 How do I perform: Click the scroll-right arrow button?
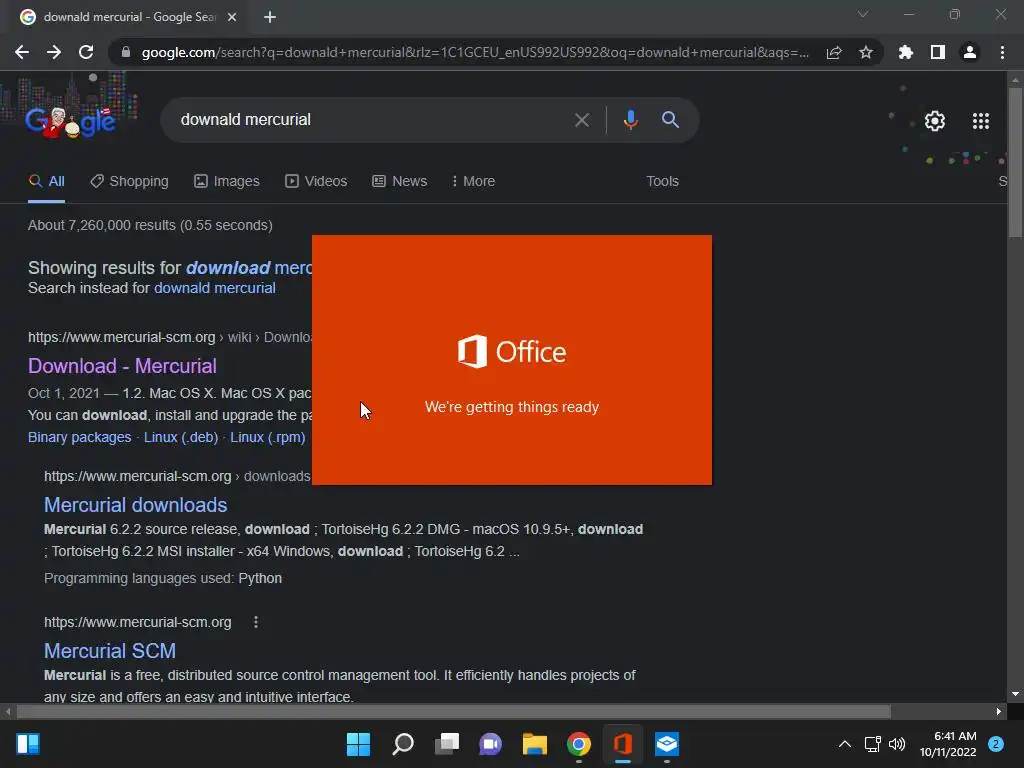999,711
